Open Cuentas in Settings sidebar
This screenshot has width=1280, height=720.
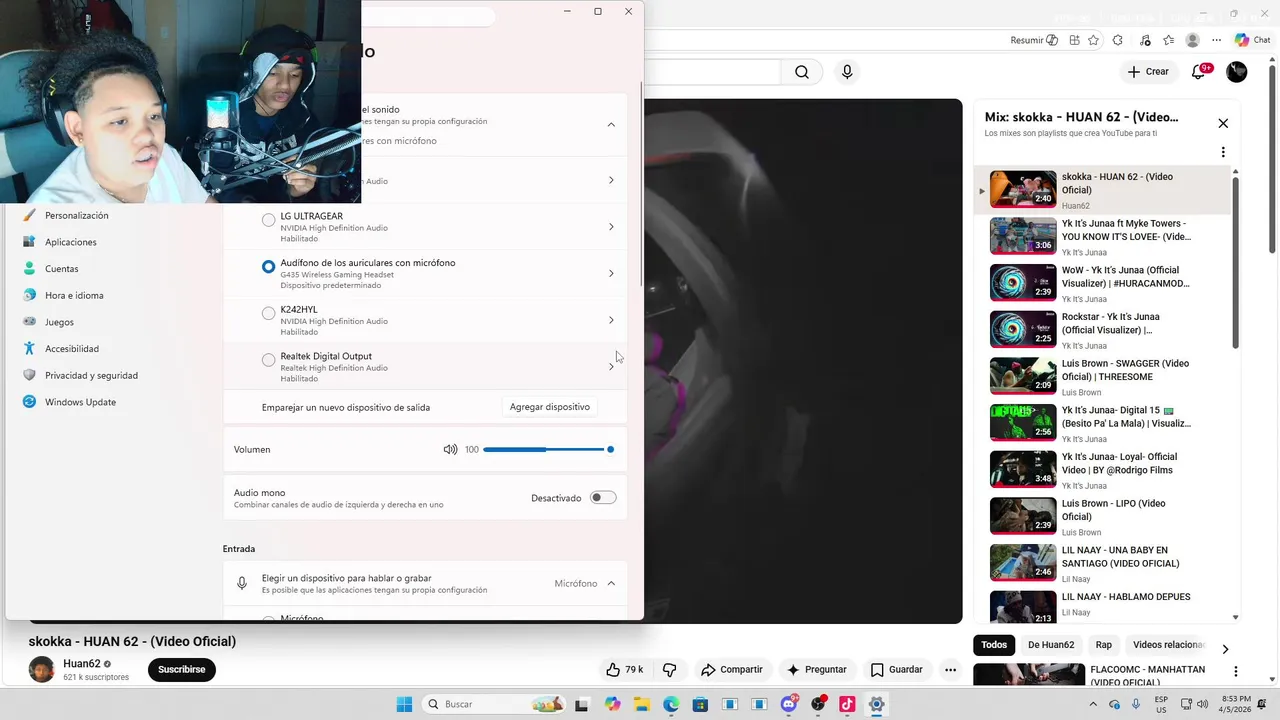[x=62, y=269]
